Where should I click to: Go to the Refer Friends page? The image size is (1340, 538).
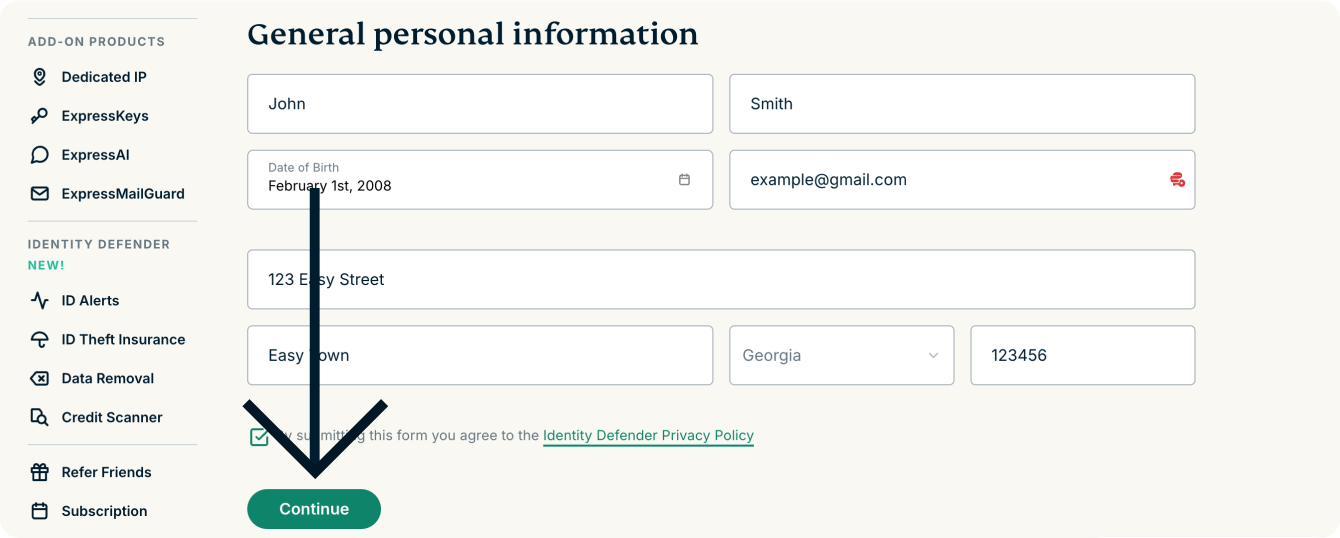(x=106, y=472)
